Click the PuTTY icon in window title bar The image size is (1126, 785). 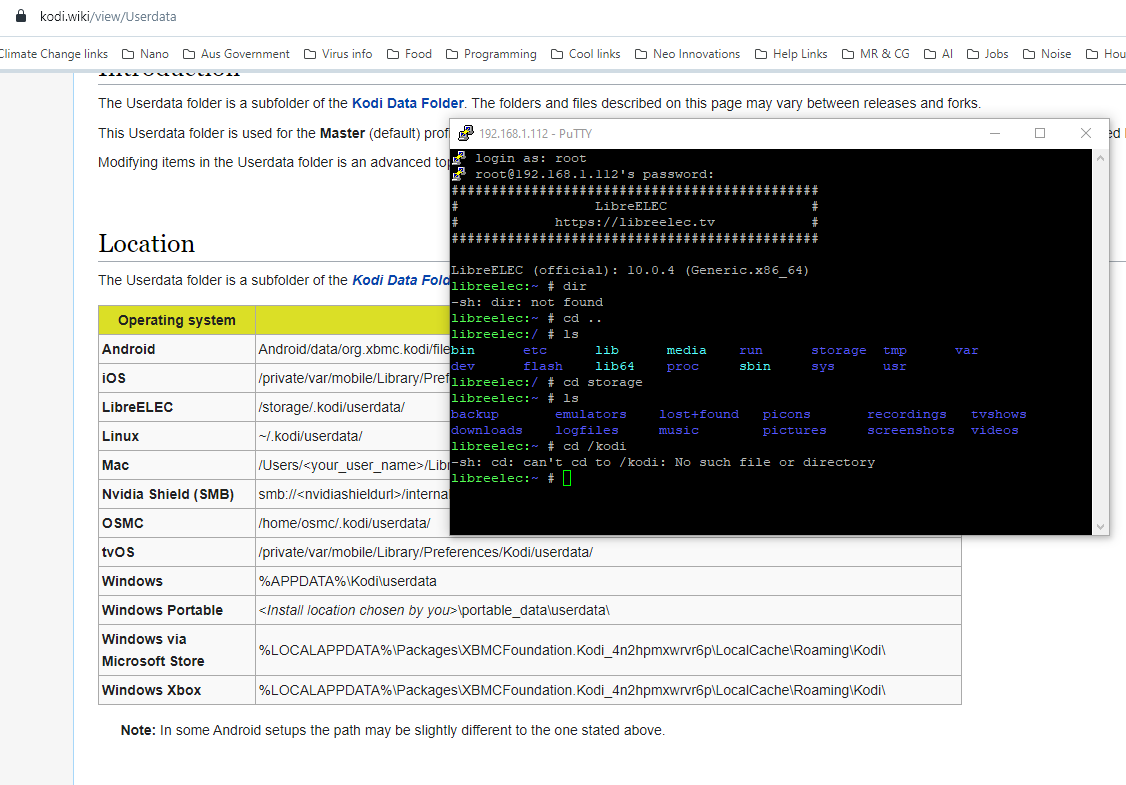[x=465, y=133]
